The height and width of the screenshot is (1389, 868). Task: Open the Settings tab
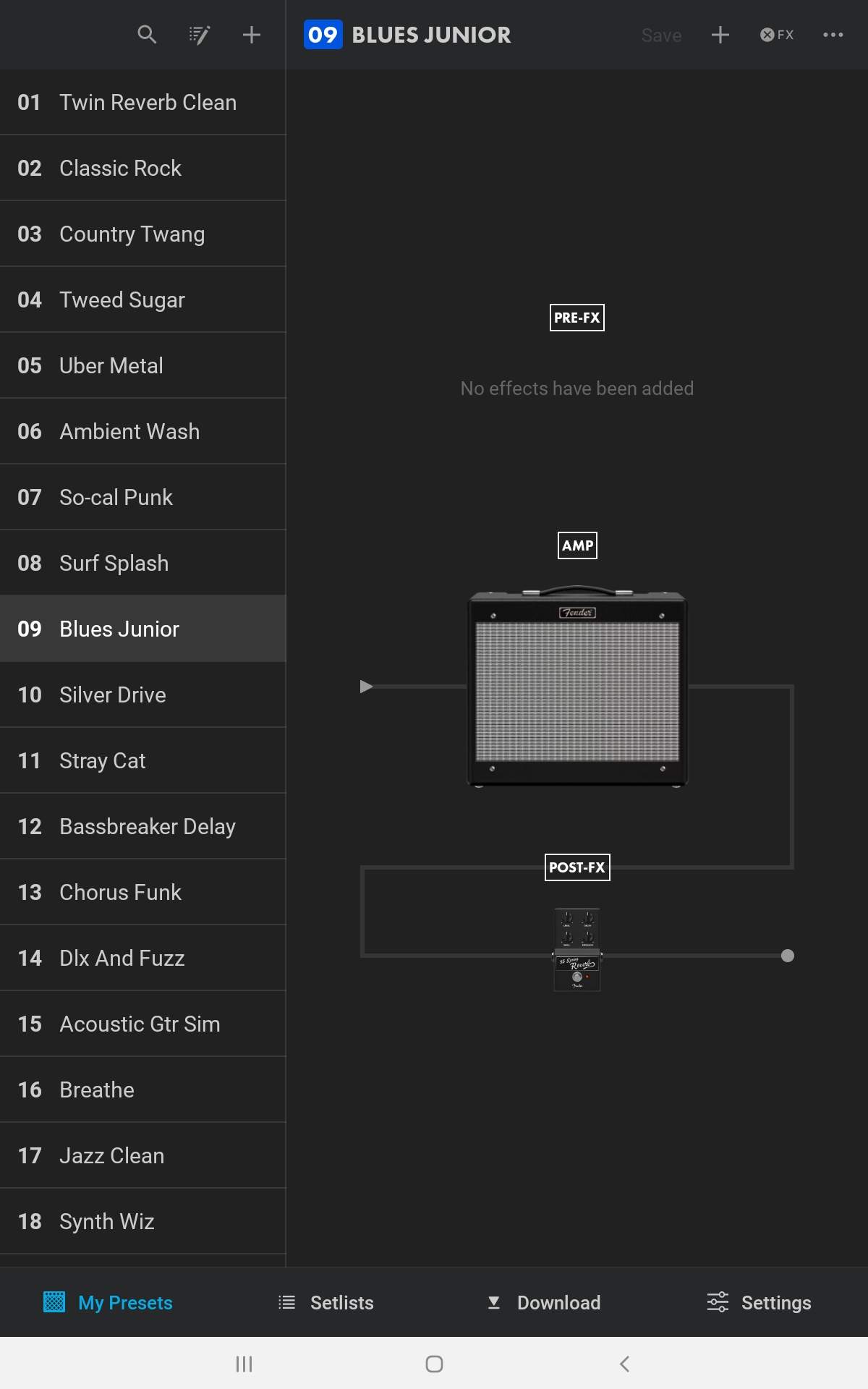pos(759,1302)
